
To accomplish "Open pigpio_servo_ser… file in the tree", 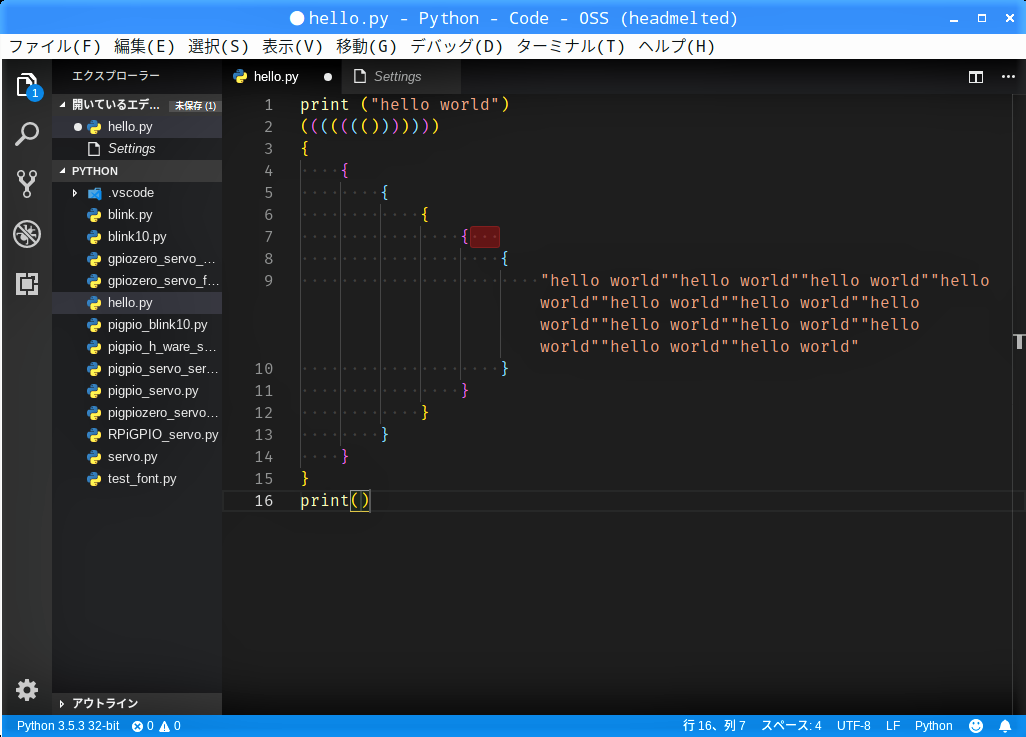I will click(137, 369).
